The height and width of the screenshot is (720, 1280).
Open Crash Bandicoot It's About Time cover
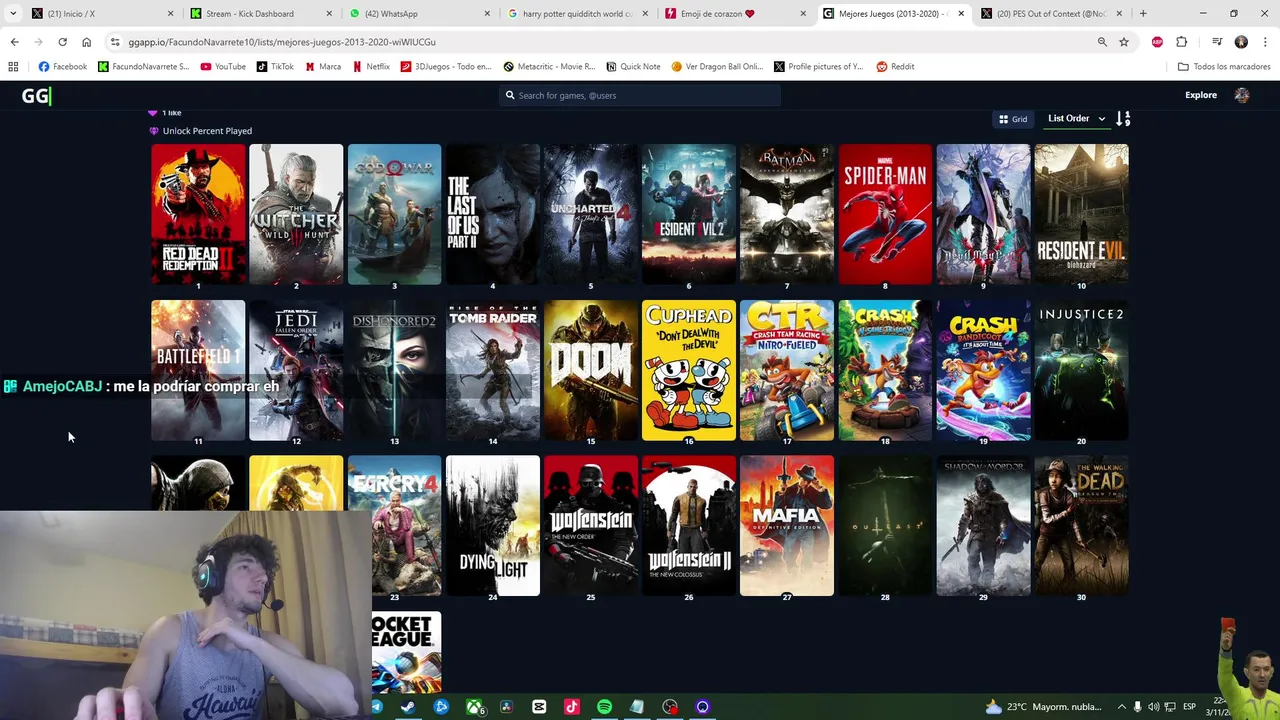(x=983, y=370)
